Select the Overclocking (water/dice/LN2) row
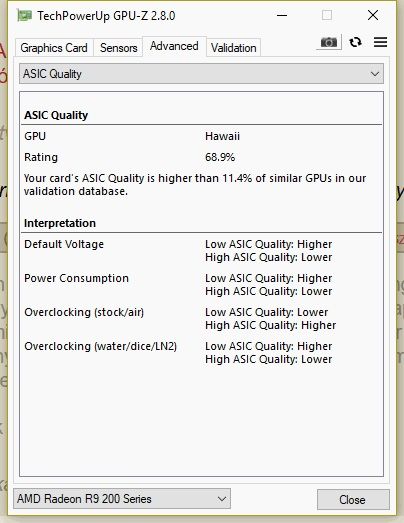 [x=203, y=353]
